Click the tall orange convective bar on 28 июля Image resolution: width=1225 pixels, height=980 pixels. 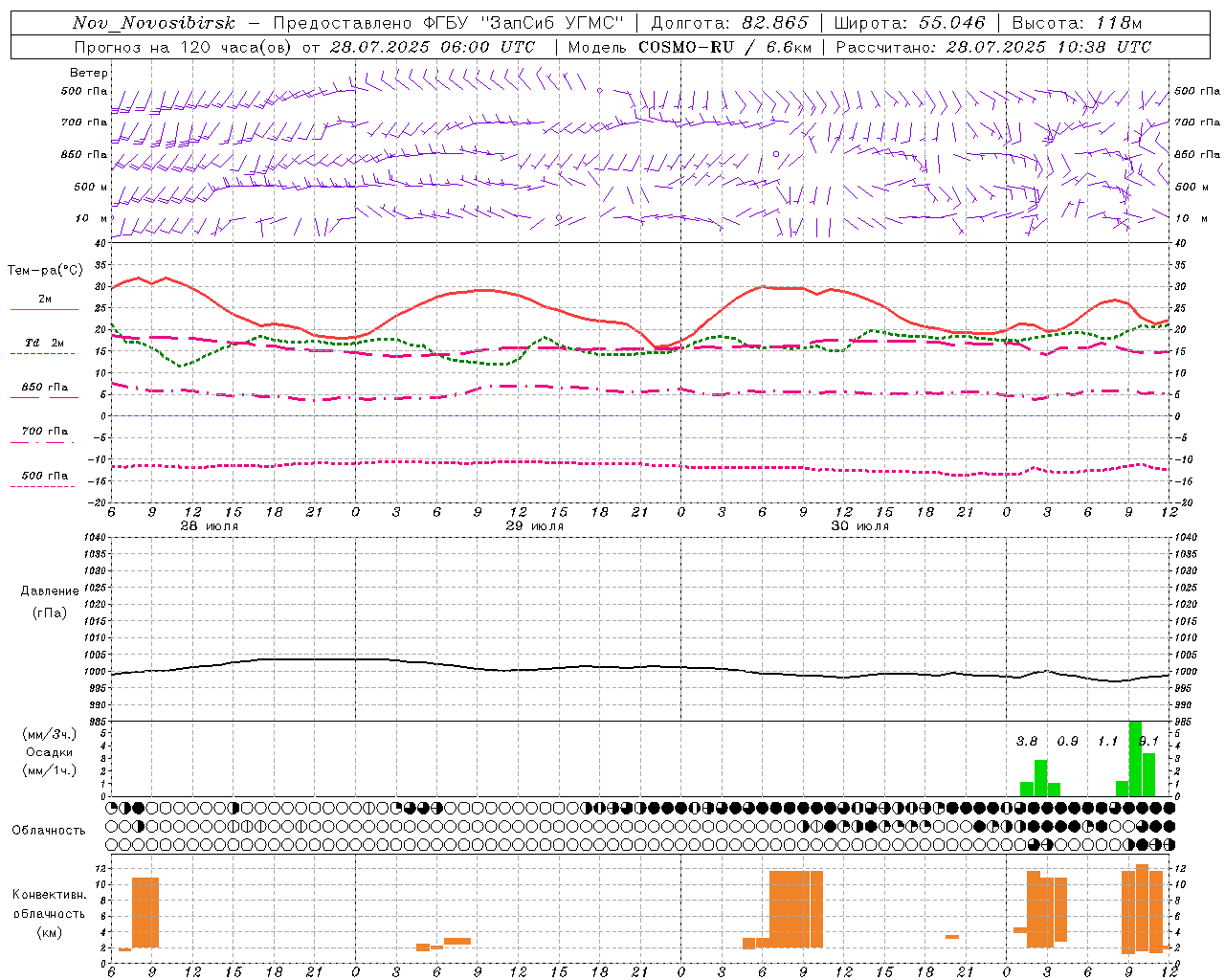(145, 913)
